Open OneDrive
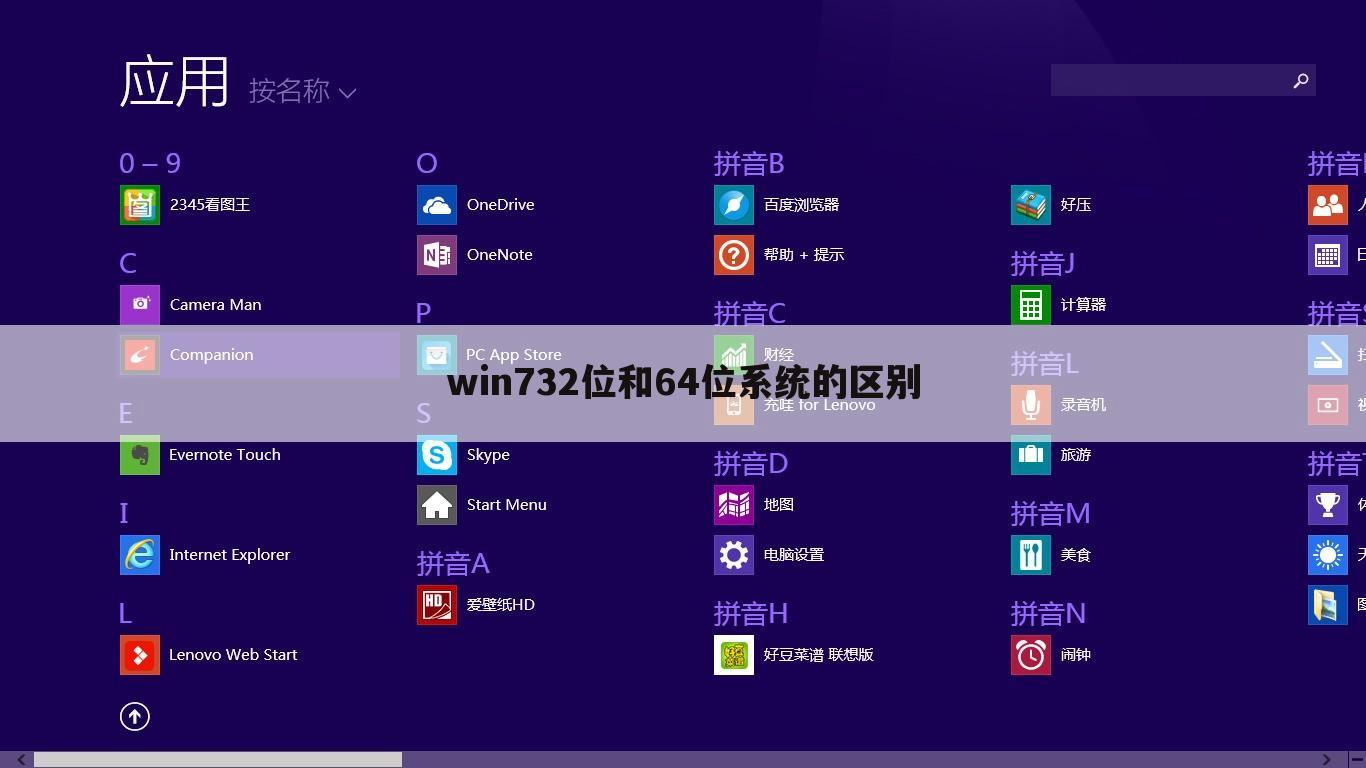This screenshot has height=768, width=1366. pyautogui.click(x=480, y=204)
